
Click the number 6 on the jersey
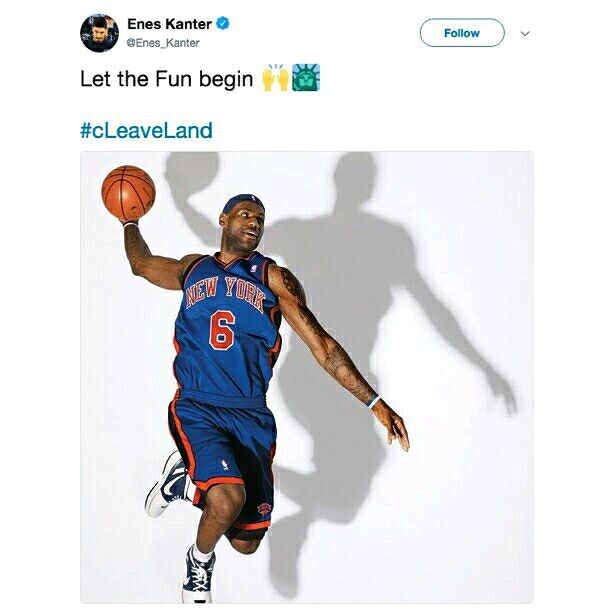point(222,330)
